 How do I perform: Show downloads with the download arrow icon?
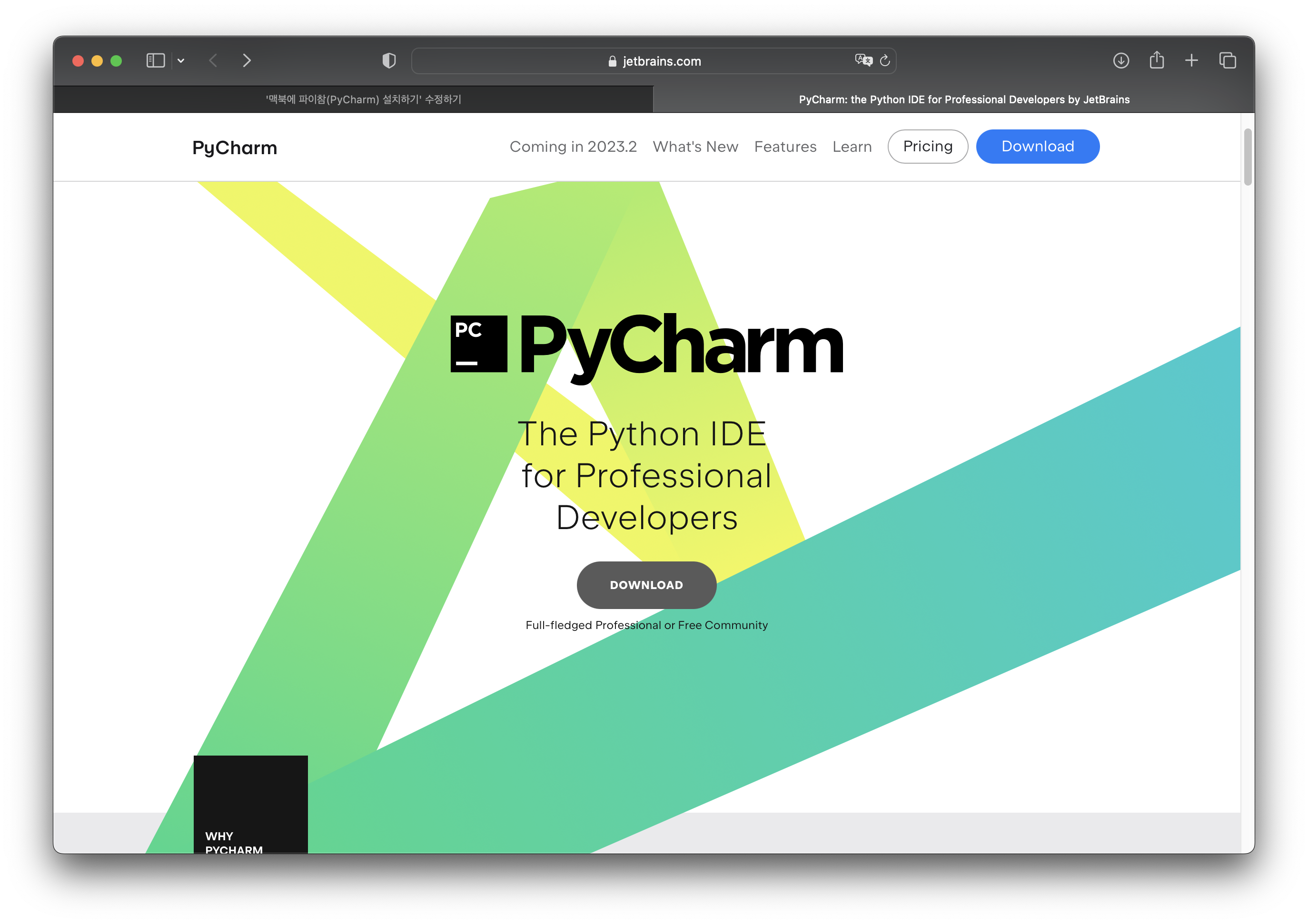(1120, 60)
